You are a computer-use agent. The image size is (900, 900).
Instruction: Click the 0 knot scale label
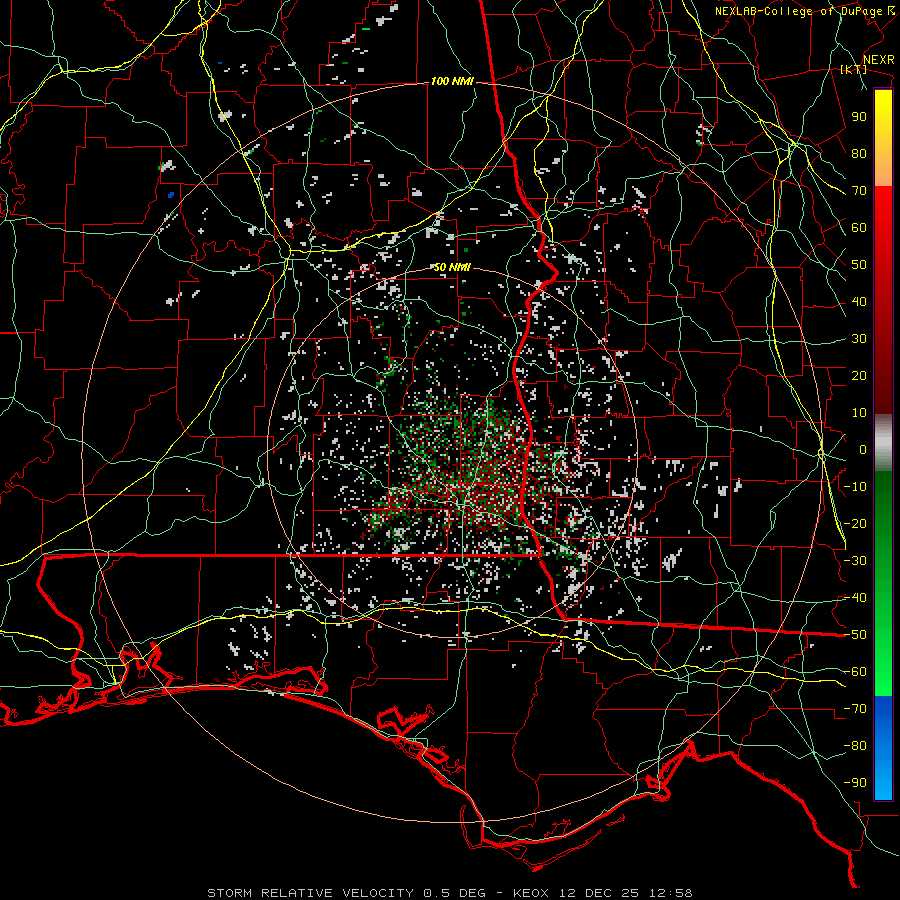(x=863, y=450)
